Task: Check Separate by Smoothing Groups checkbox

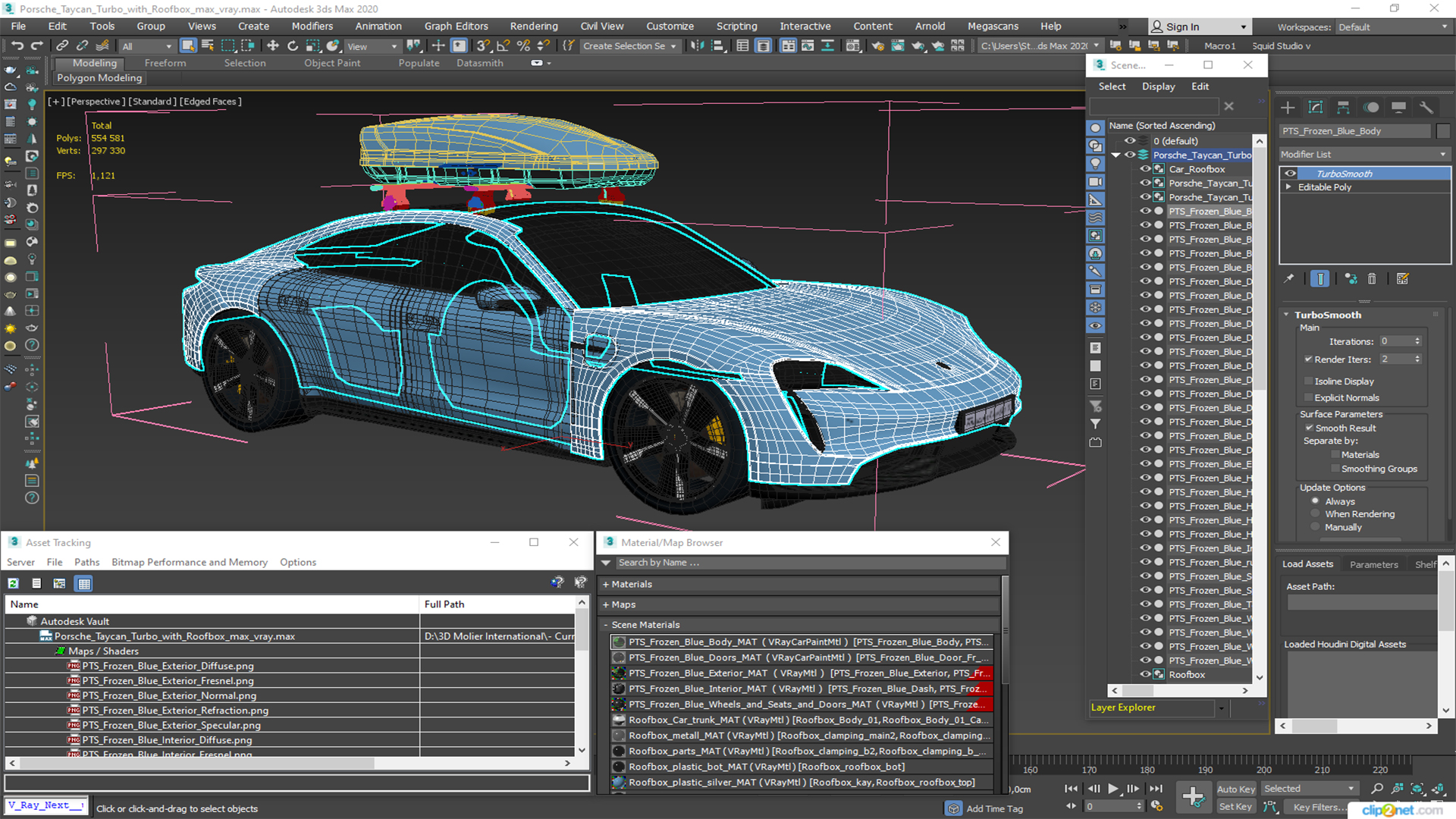Action: pos(1335,469)
